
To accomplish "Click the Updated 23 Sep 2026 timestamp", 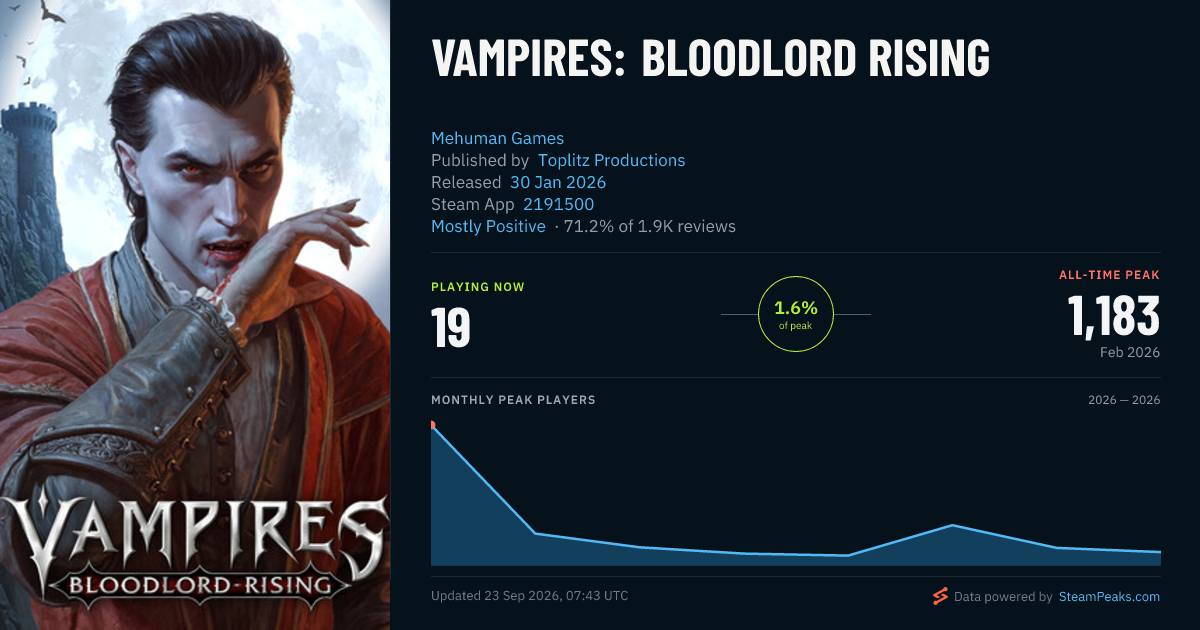I will point(530,596).
